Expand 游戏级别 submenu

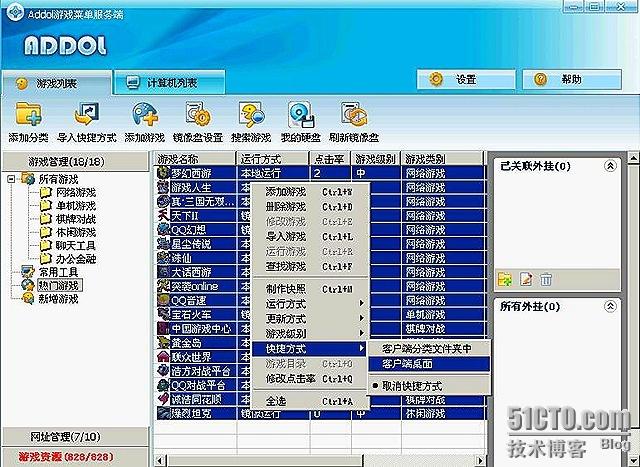[311, 334]
